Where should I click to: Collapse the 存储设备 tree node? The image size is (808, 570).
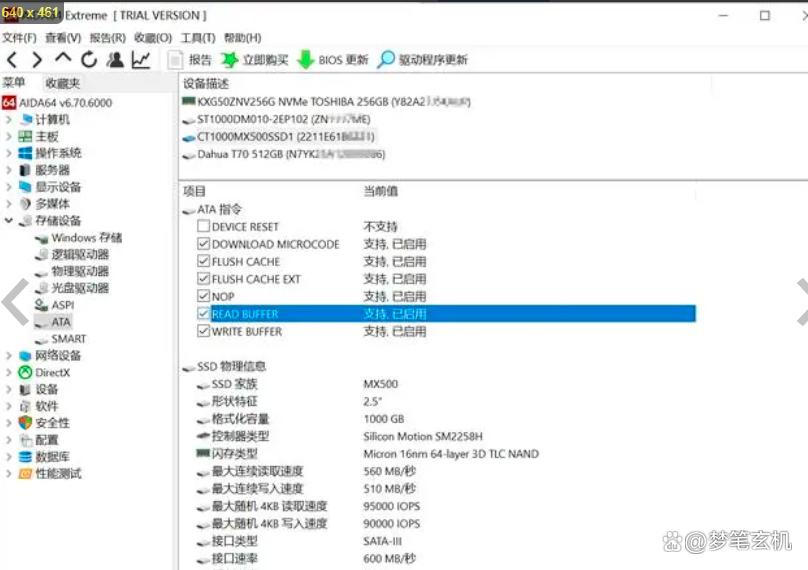click(x=8, y=221)
